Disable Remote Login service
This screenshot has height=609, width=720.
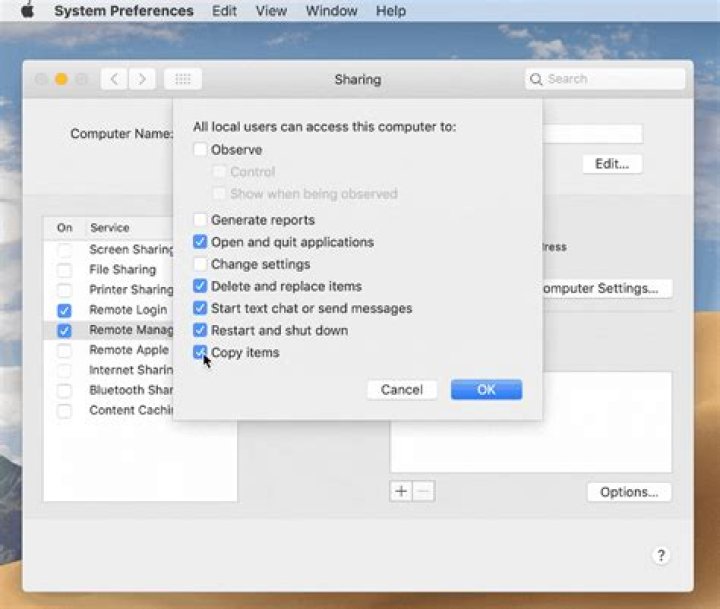pos(65,310)
